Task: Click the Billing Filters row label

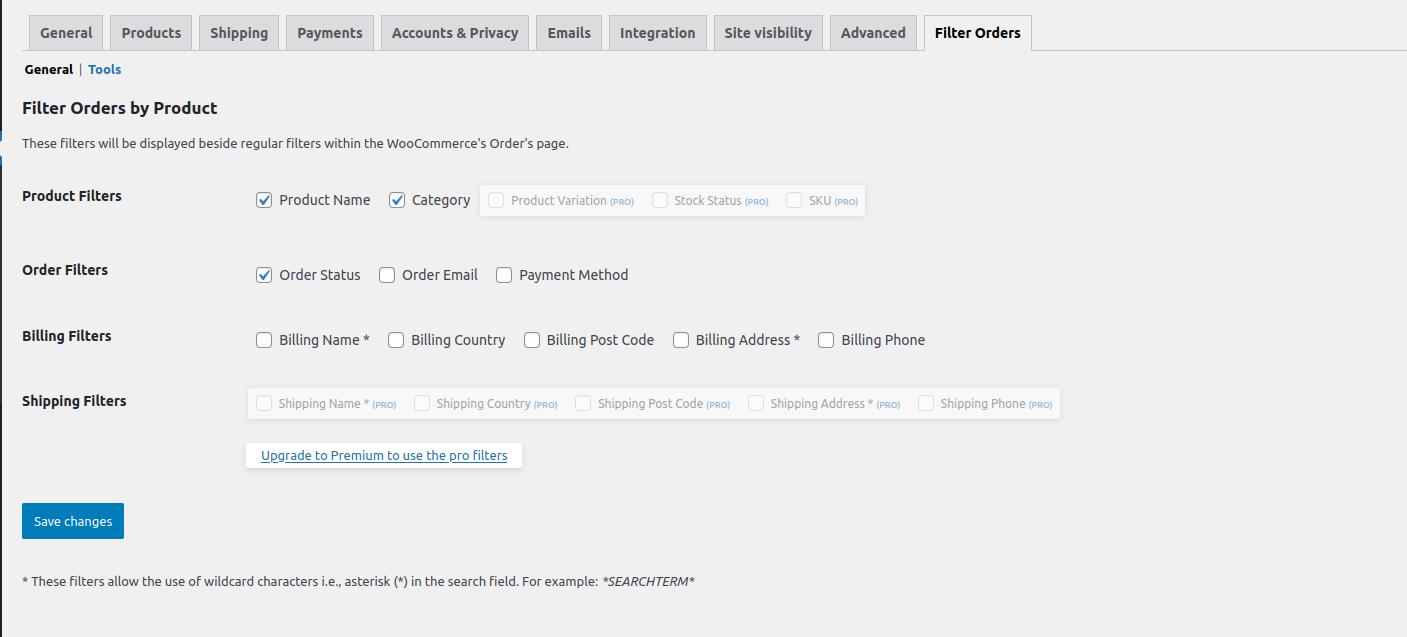Action: [67, 336]
